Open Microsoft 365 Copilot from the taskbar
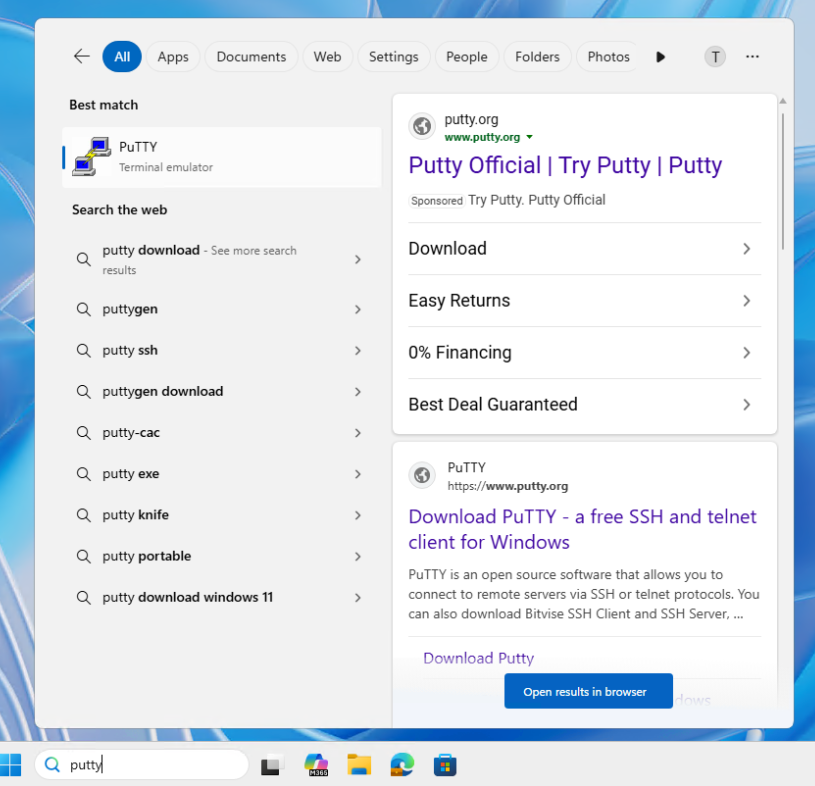 coord(316,764)
